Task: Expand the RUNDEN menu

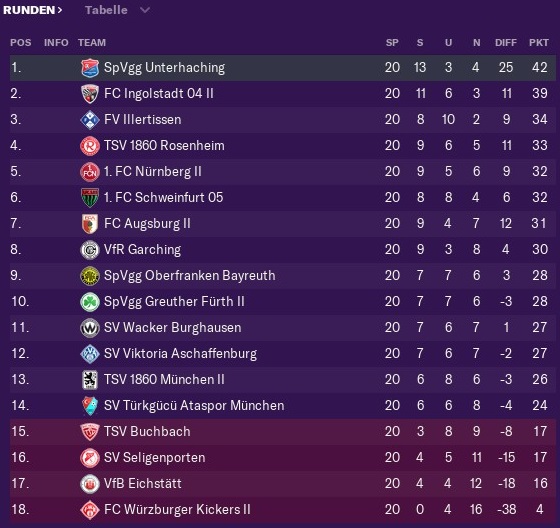Action: pyautogui.click(x=32, y=10)
